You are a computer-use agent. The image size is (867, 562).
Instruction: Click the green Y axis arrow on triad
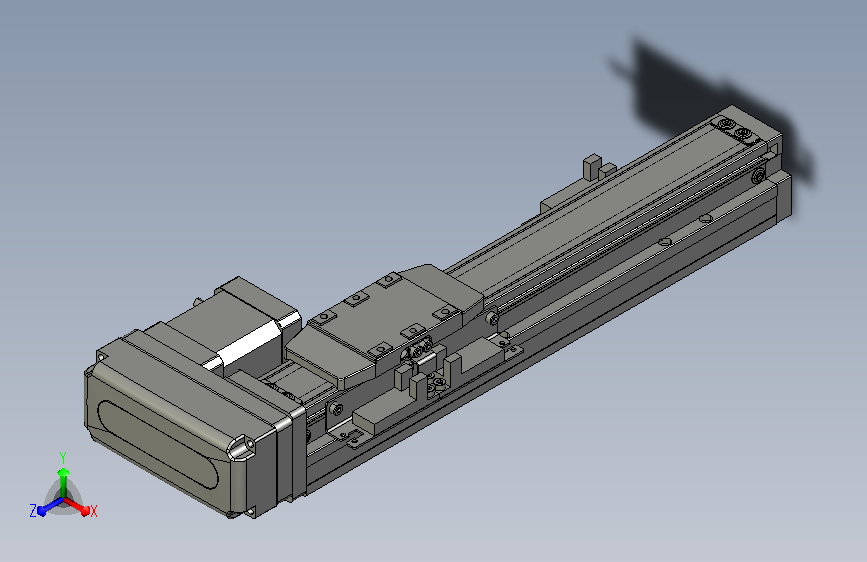click(x=63, y=480)
